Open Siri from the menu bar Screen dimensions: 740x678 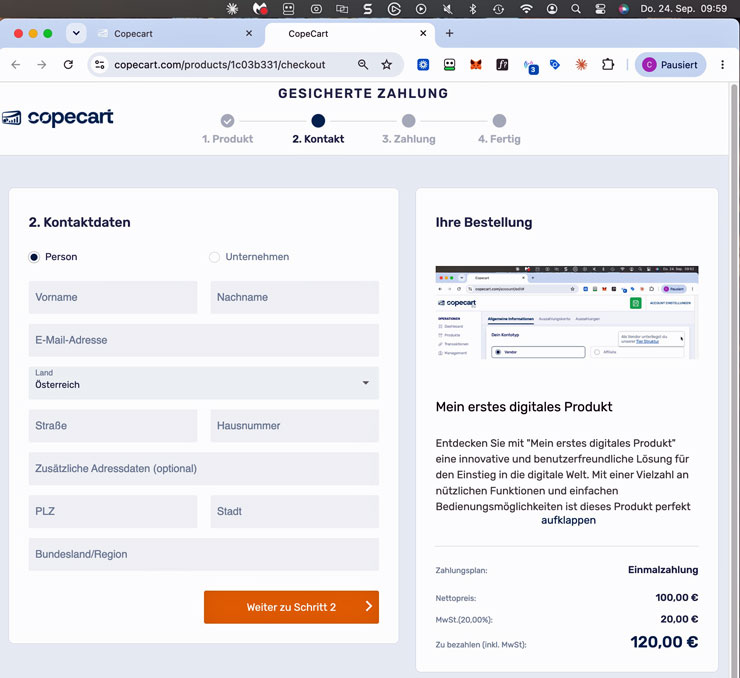point(624,8)
